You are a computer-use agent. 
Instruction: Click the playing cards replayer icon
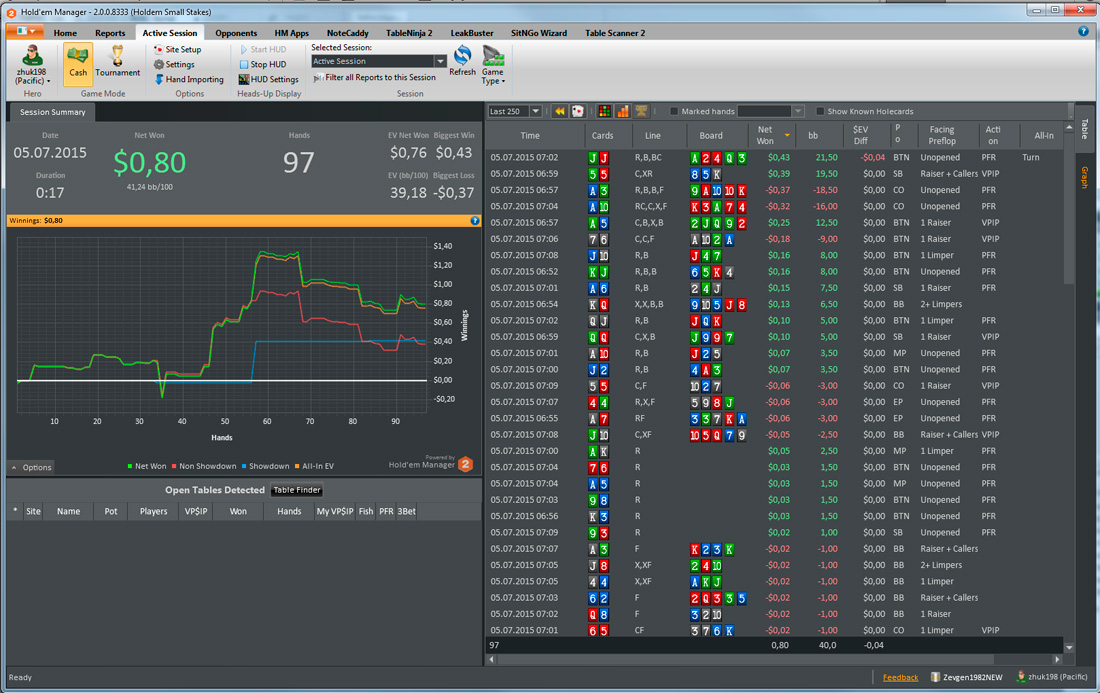point(577,112)
